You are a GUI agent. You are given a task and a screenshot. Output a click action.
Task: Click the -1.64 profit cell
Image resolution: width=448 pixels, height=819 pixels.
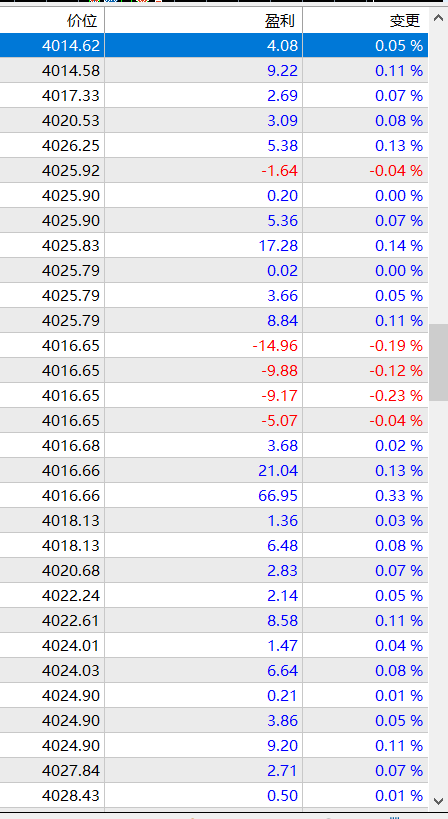pyautogui.click(x=204, y=170)
